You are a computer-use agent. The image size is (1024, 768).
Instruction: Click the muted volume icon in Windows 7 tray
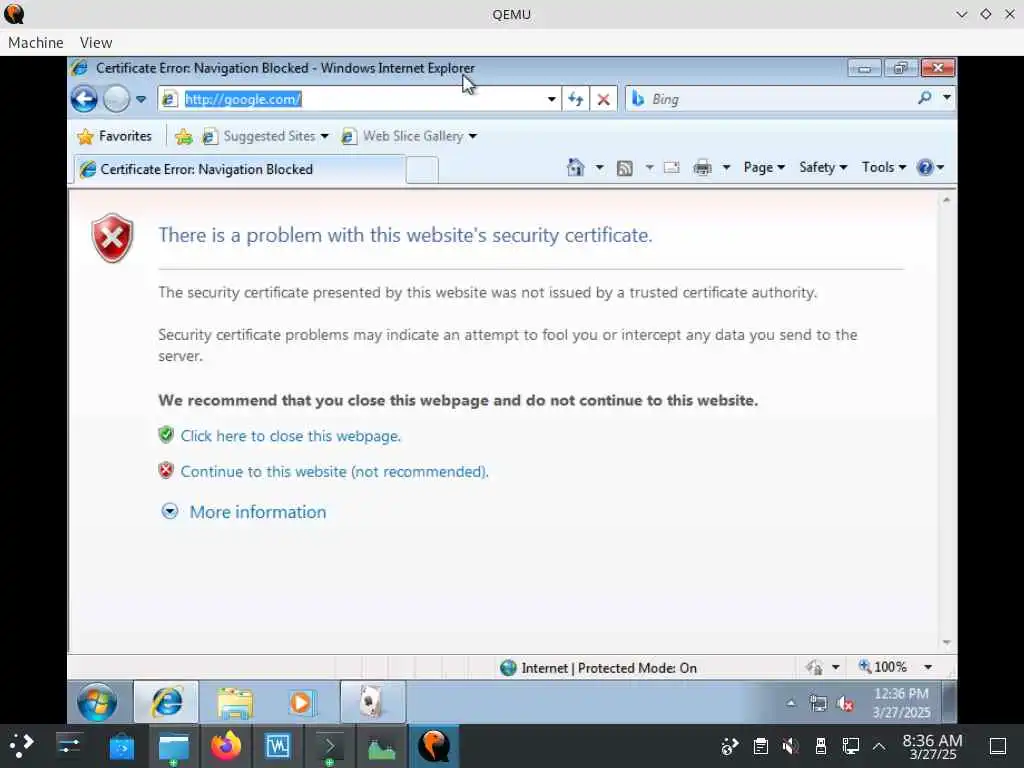point(846,704)
